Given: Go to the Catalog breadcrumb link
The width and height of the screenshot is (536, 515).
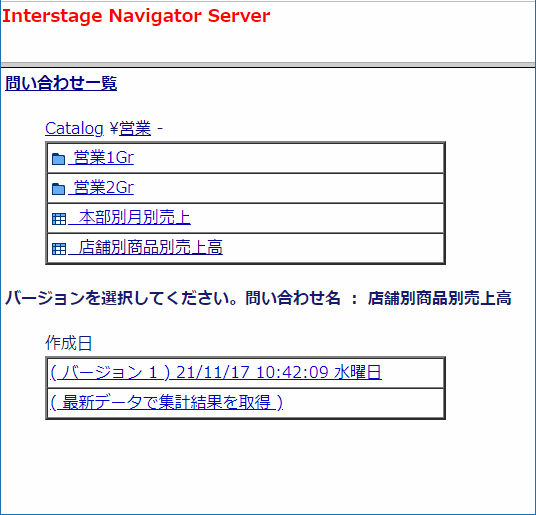Looking at the screenshot, I should pyautogui.click(x=74, y=129).
